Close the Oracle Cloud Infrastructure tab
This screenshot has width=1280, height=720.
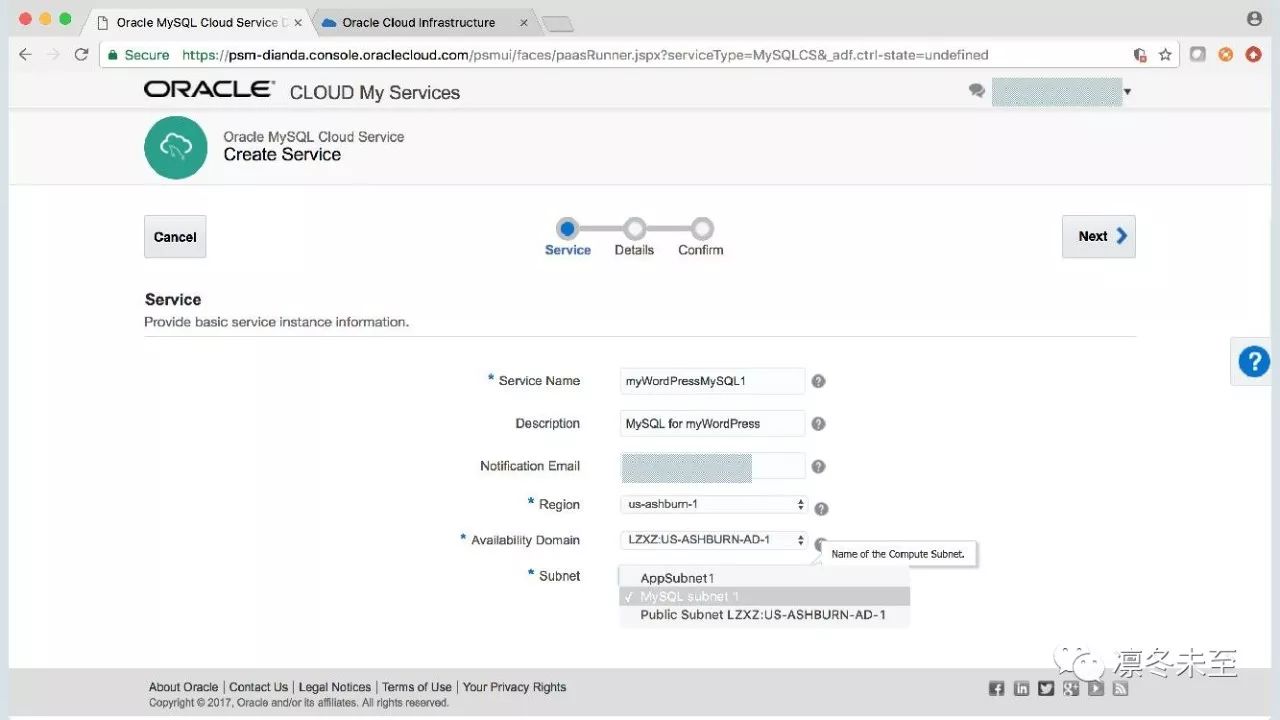pyautogui.click(x=523, y=22)
